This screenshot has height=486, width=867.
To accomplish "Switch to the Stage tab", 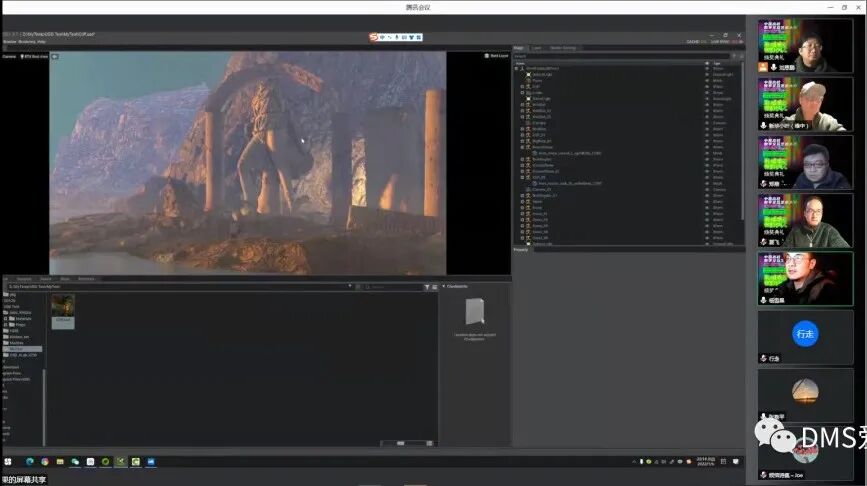I will pyautogui.click(x=519, y=48).
